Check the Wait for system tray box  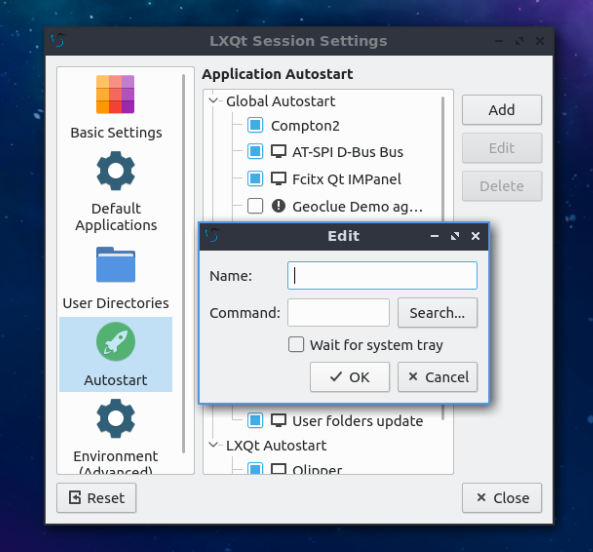coord(296,344)
